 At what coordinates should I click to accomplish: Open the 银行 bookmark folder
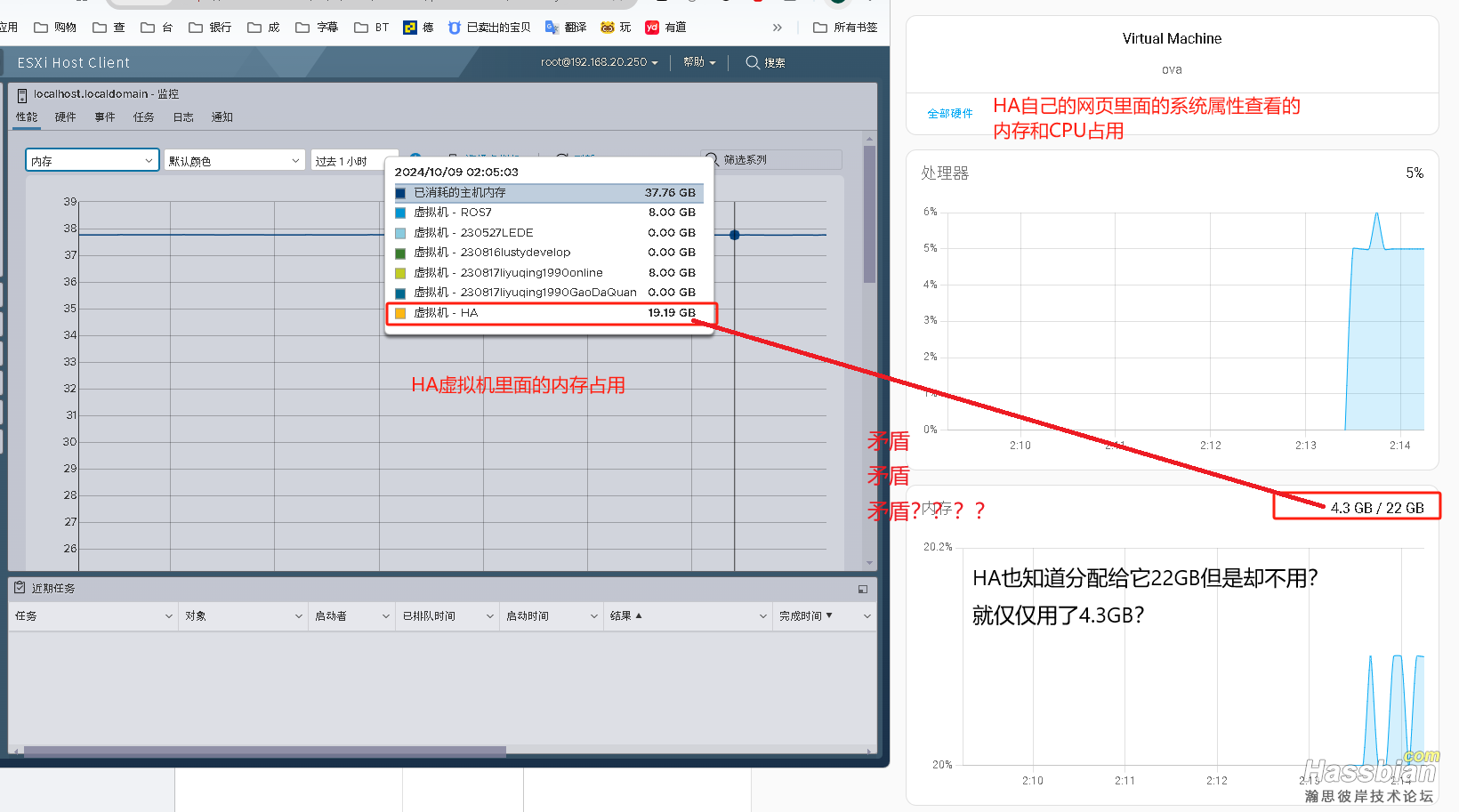pyautogui.click(x=210, y=28)
